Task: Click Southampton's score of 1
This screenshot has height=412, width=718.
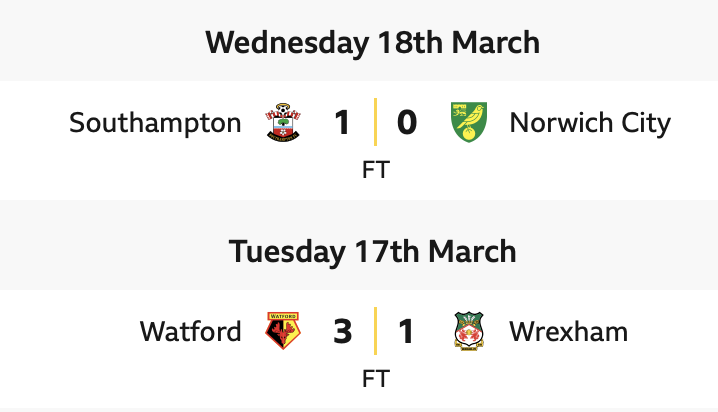Action: [x=342, y=123]
